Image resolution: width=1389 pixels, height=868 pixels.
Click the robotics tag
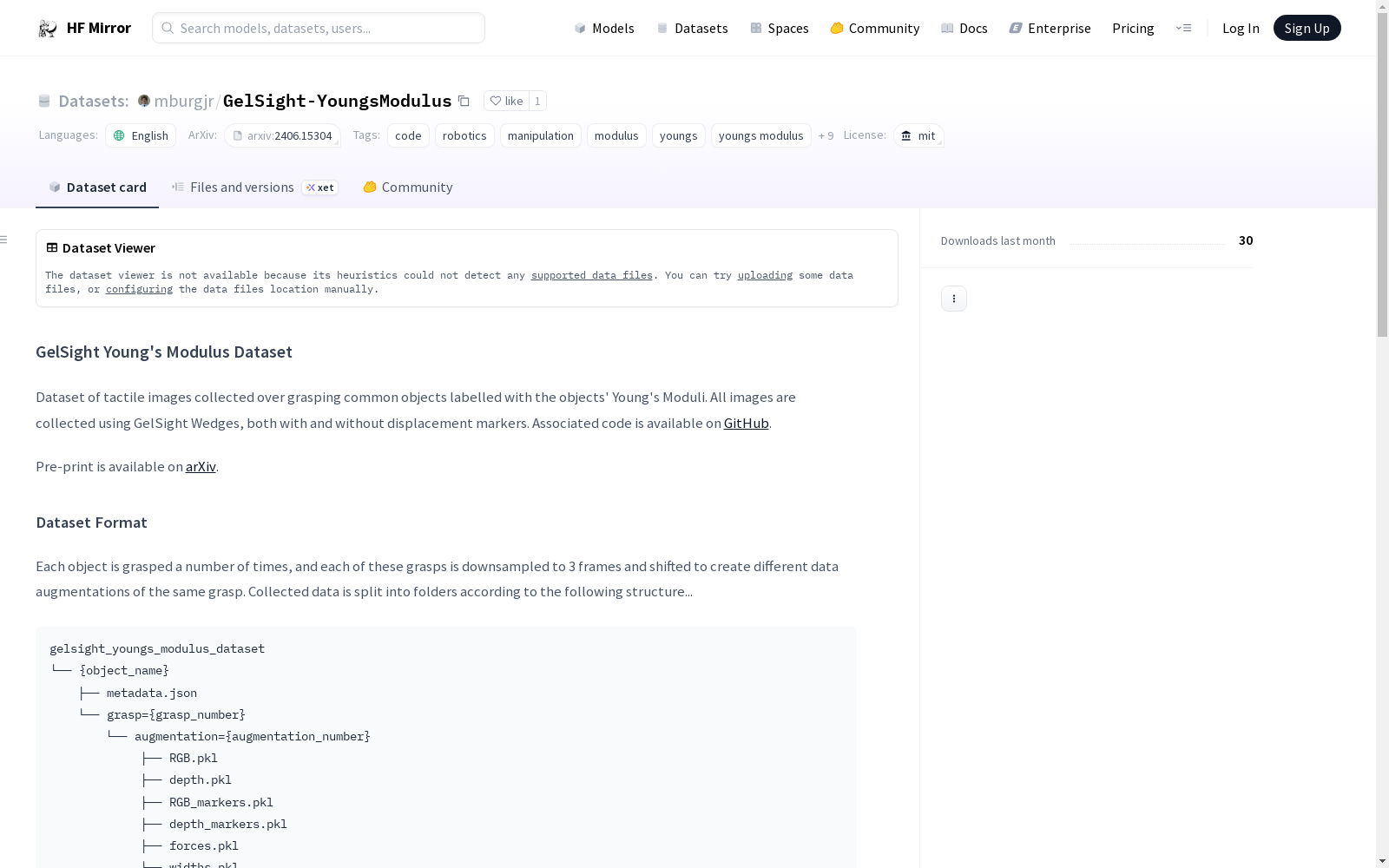coord(464,135)
